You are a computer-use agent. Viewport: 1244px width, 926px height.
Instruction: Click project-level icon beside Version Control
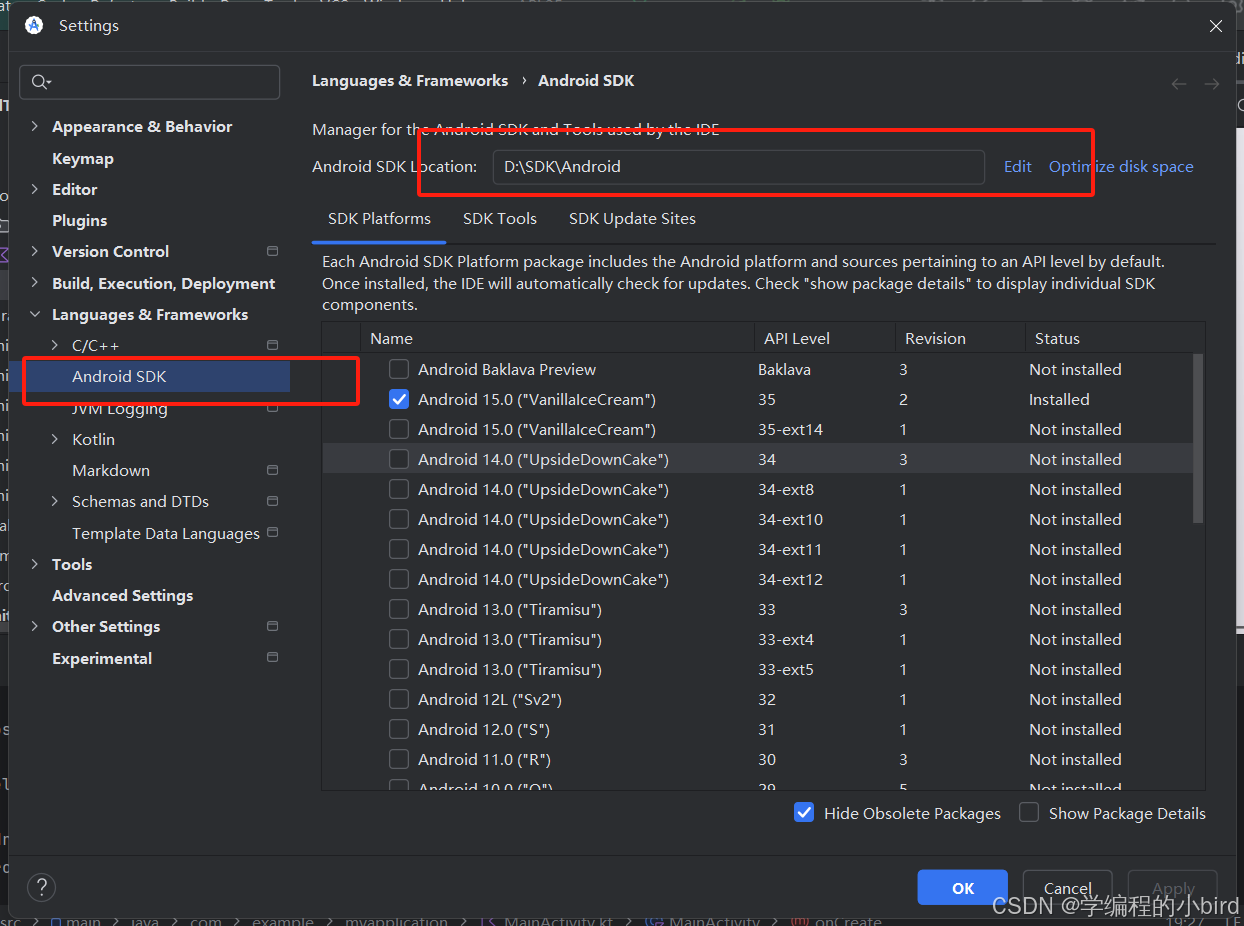tap(272, 251)
